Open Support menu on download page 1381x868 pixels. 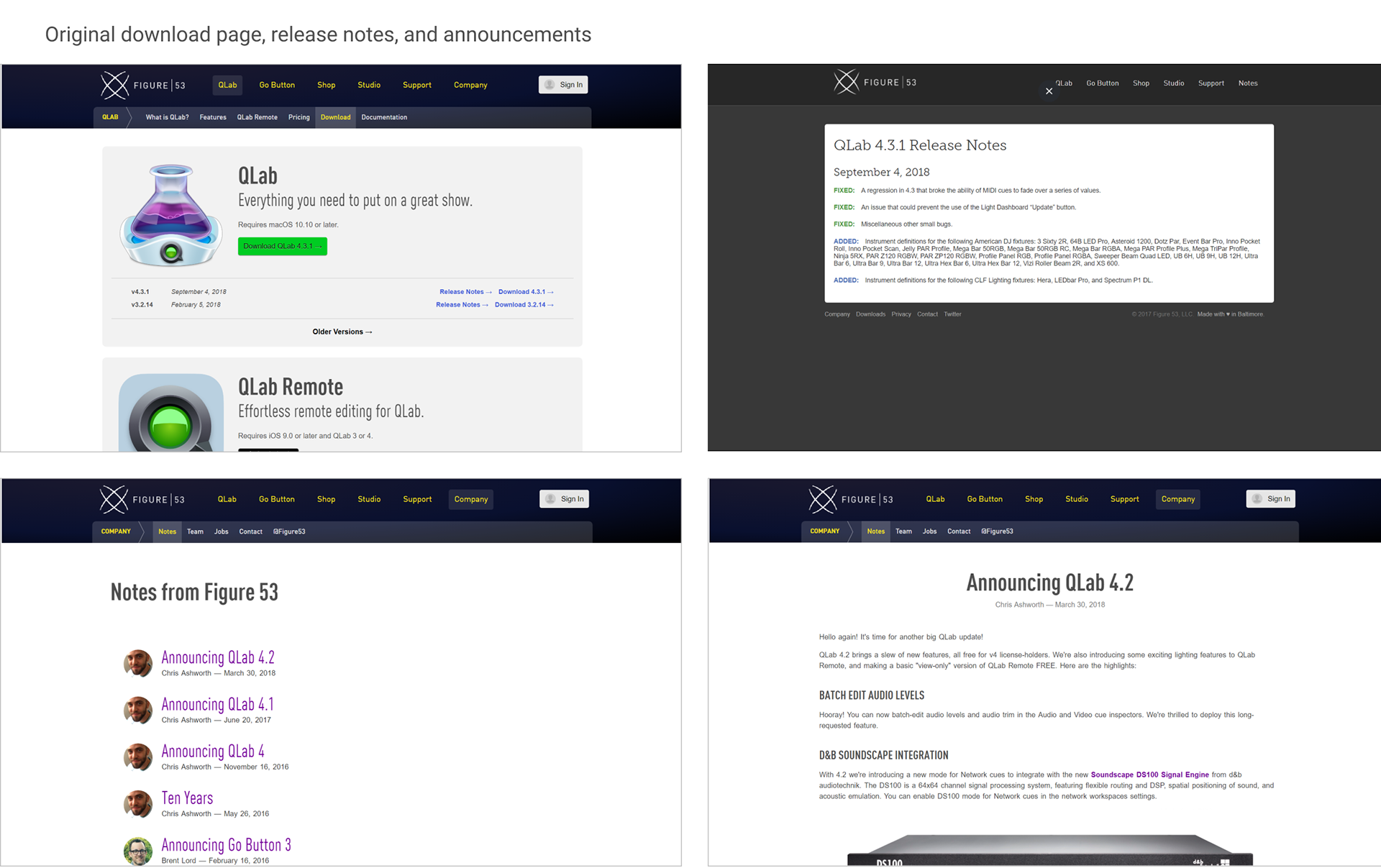coord(417,85)
